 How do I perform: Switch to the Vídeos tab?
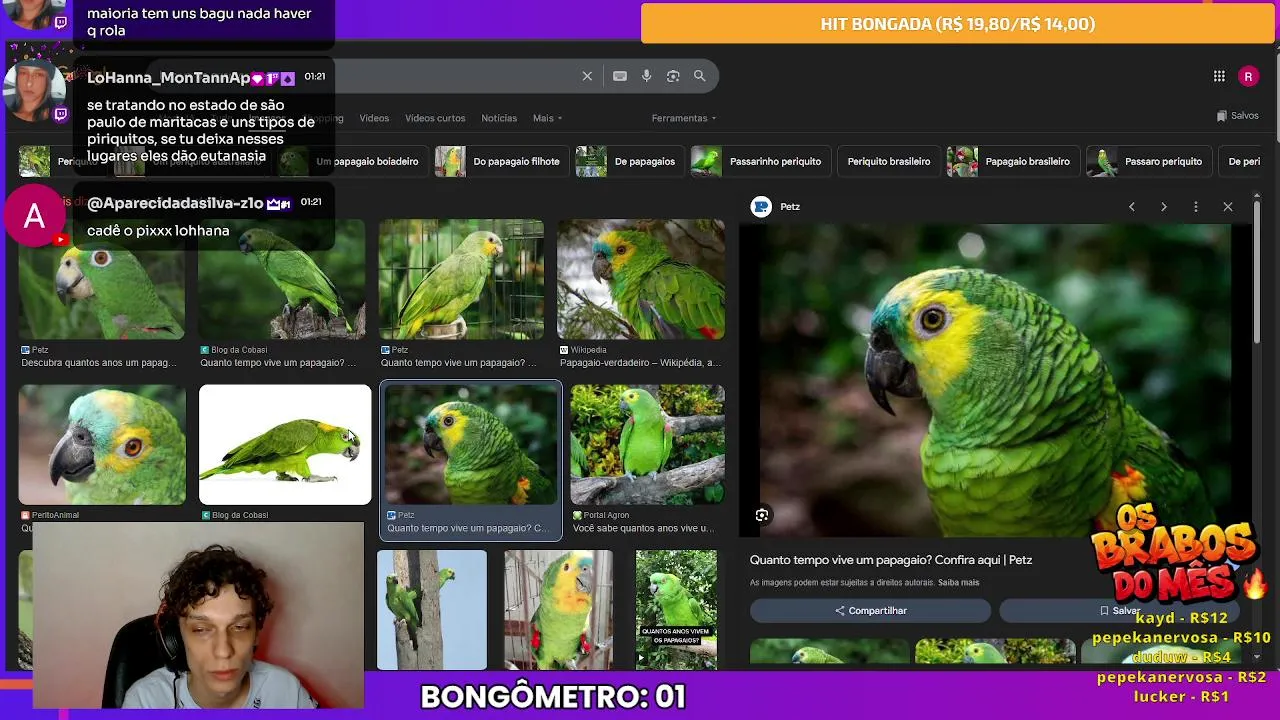(x=374, y=118)
